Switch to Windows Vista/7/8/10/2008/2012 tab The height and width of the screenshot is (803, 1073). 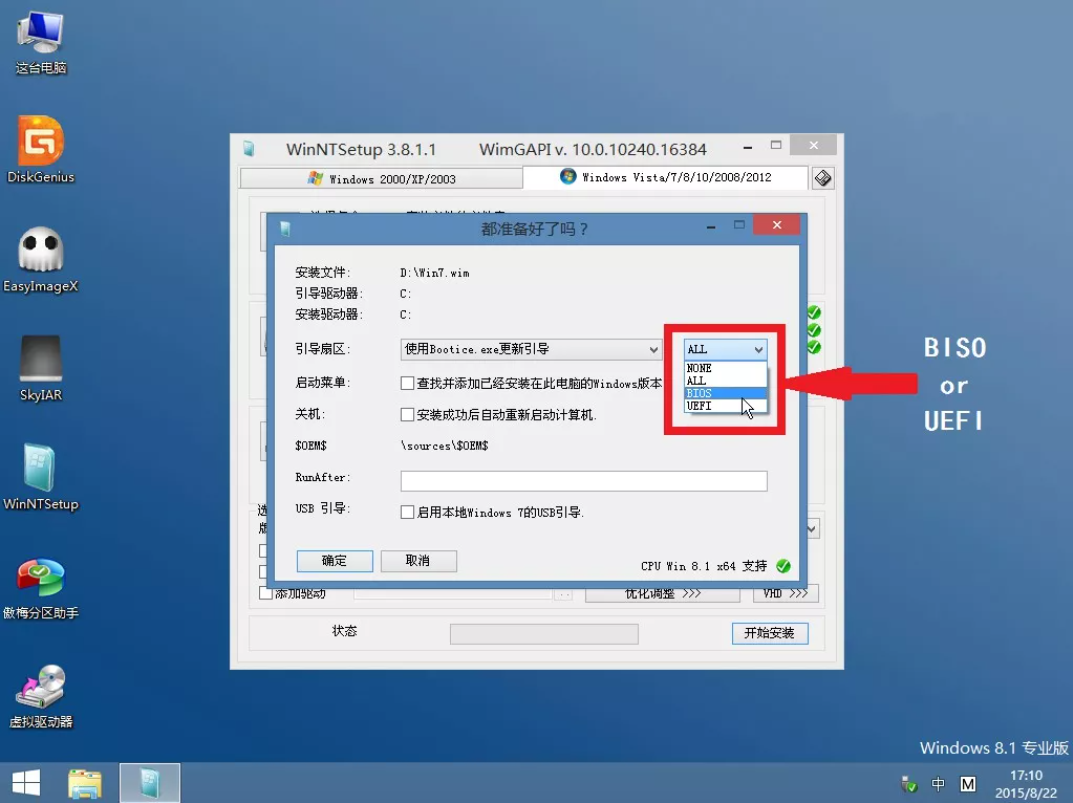pos(665,177)
